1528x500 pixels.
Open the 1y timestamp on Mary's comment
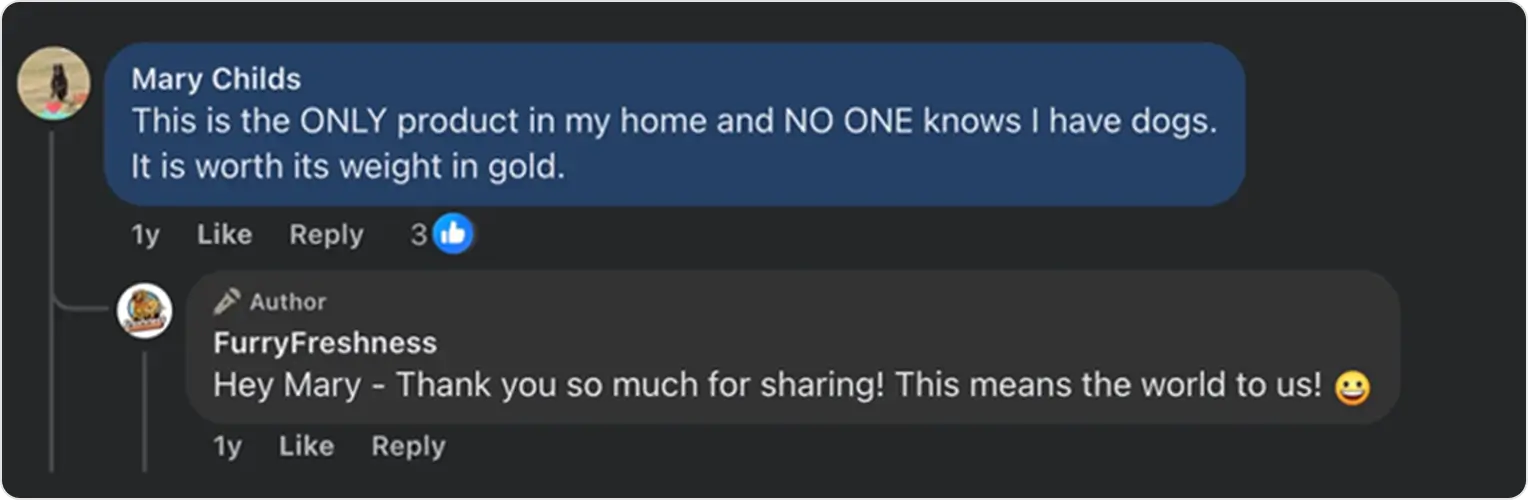click(x=145, y=235)
